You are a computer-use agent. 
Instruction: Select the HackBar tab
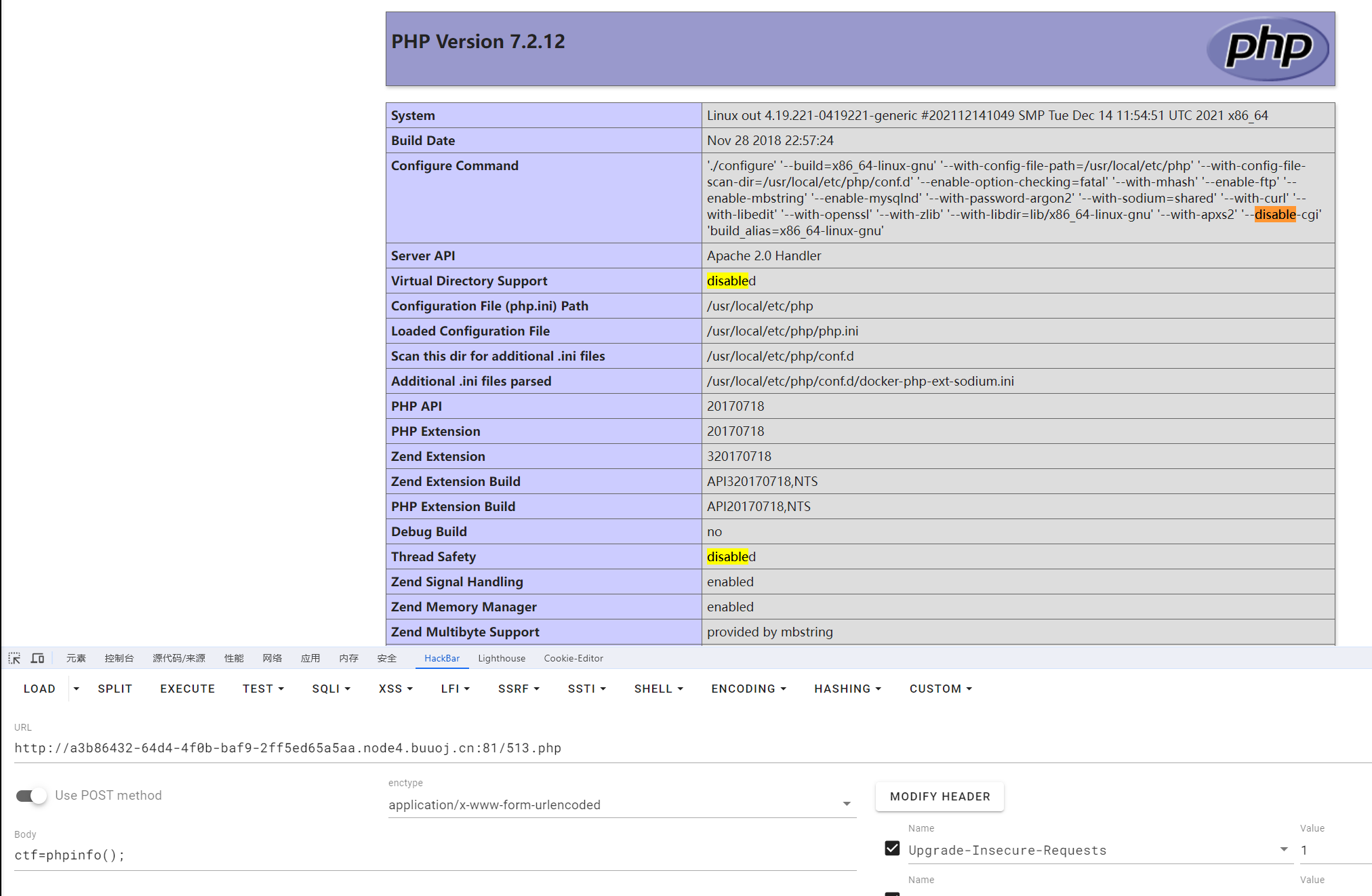pyautogui.click(x=442, y=658)
